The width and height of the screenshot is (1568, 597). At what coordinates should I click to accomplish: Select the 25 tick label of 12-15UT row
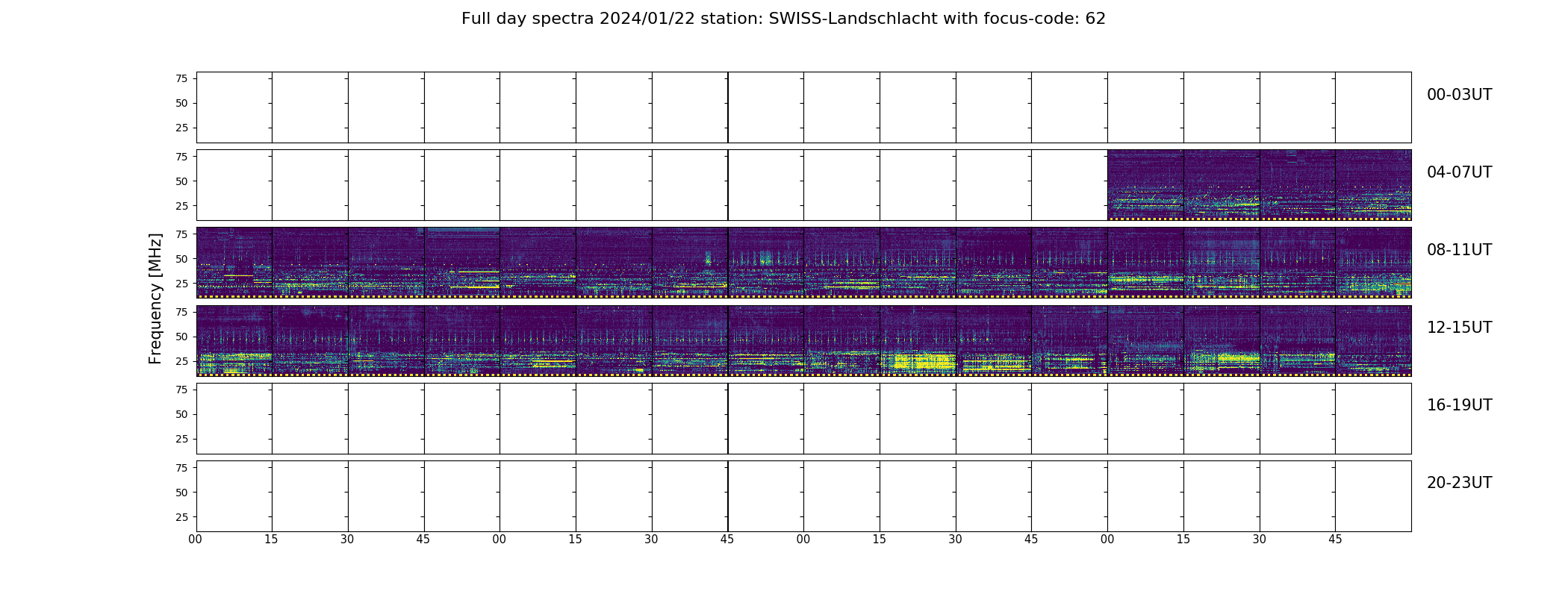pos(181,360)
